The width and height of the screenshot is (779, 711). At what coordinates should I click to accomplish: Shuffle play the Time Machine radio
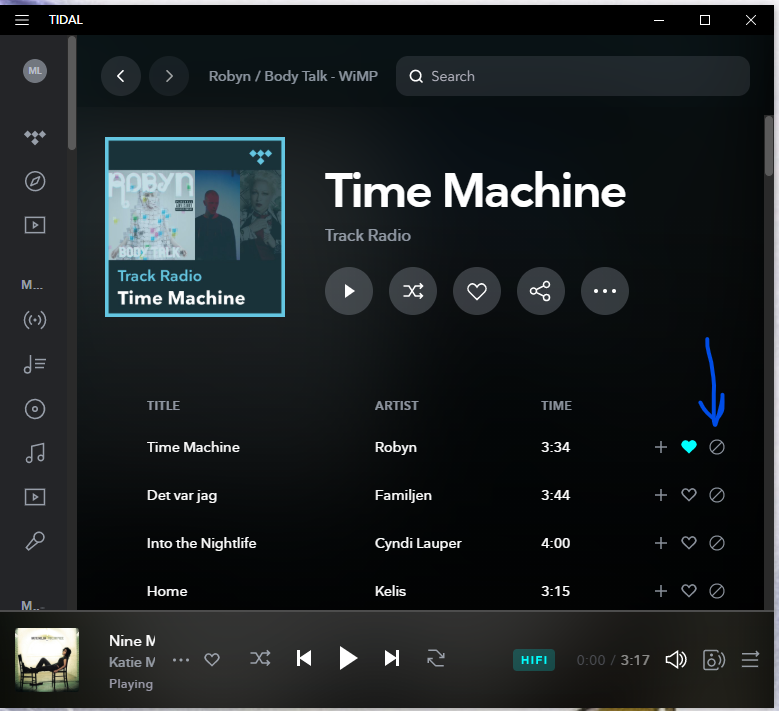pyautogui.click(x=413, y=291)
